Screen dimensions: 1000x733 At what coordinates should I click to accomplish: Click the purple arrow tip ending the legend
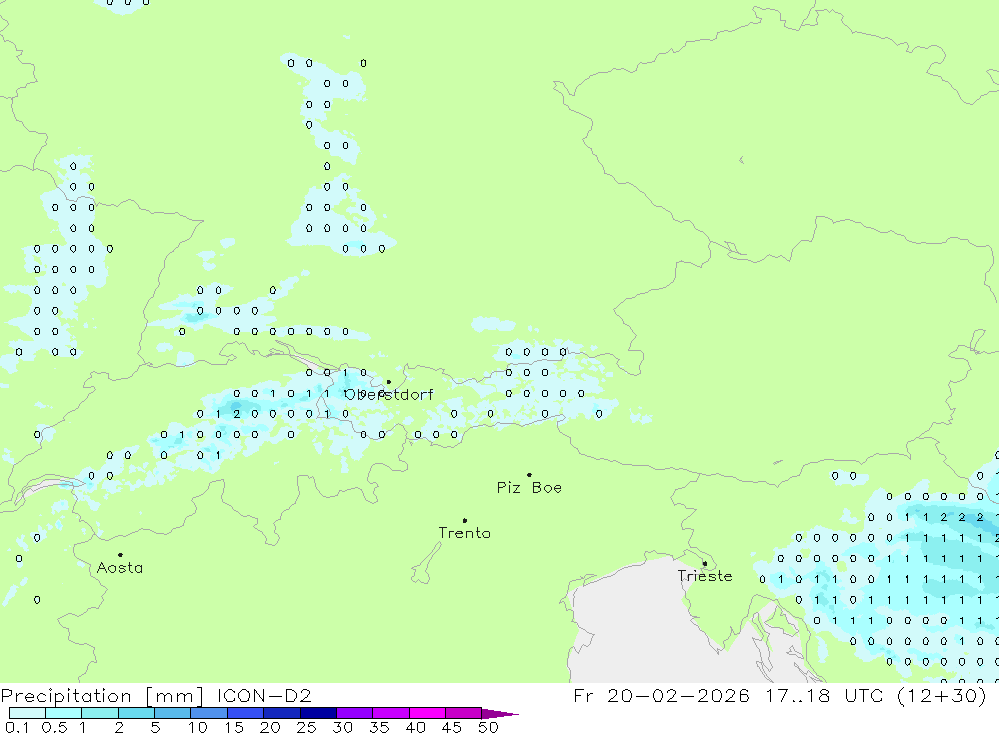(x=500, y=714)
